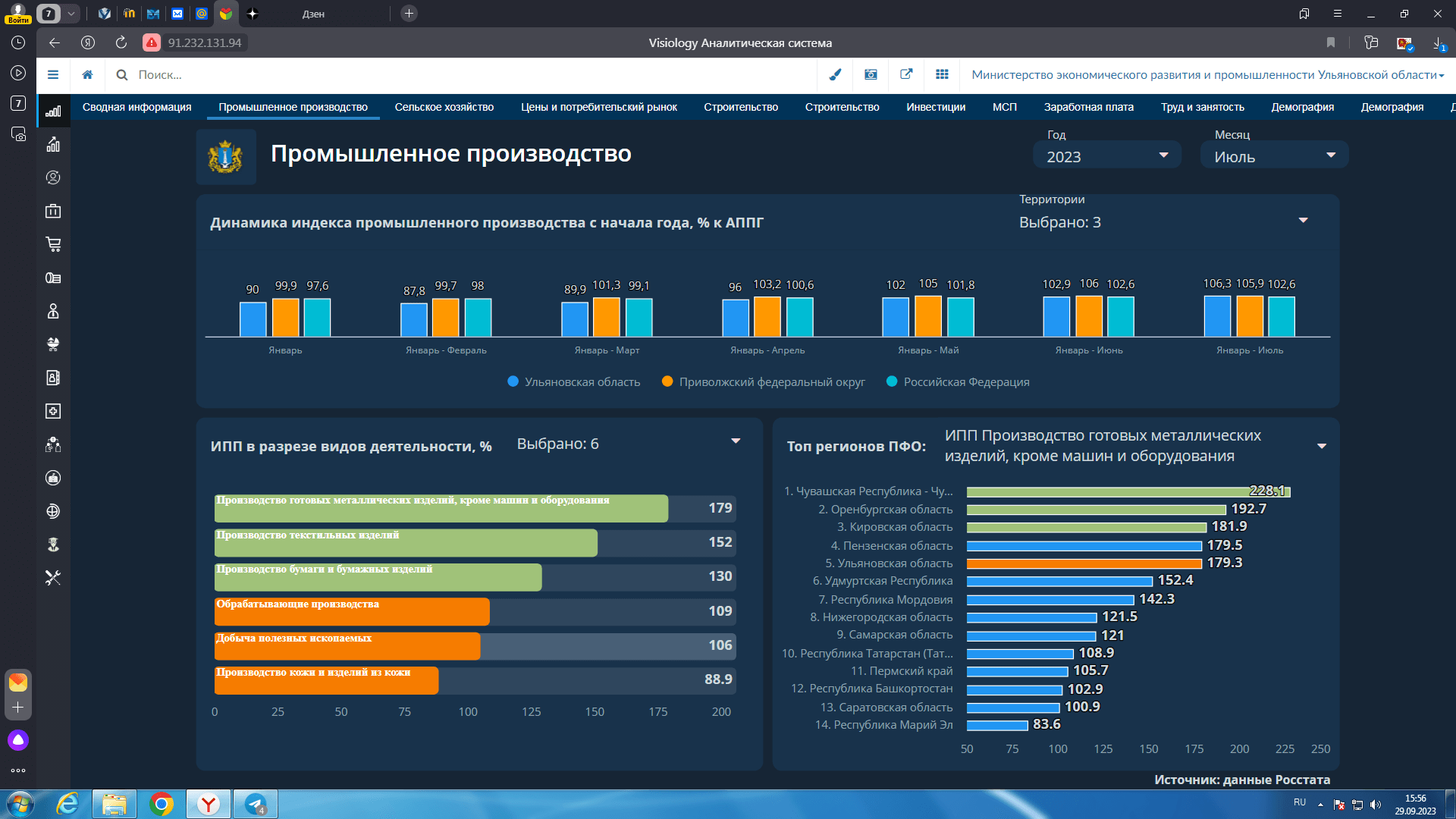Click the Чувашская Республика 228.1 bar
This screenshot has height=819, width=1456.
(1128, 492)
